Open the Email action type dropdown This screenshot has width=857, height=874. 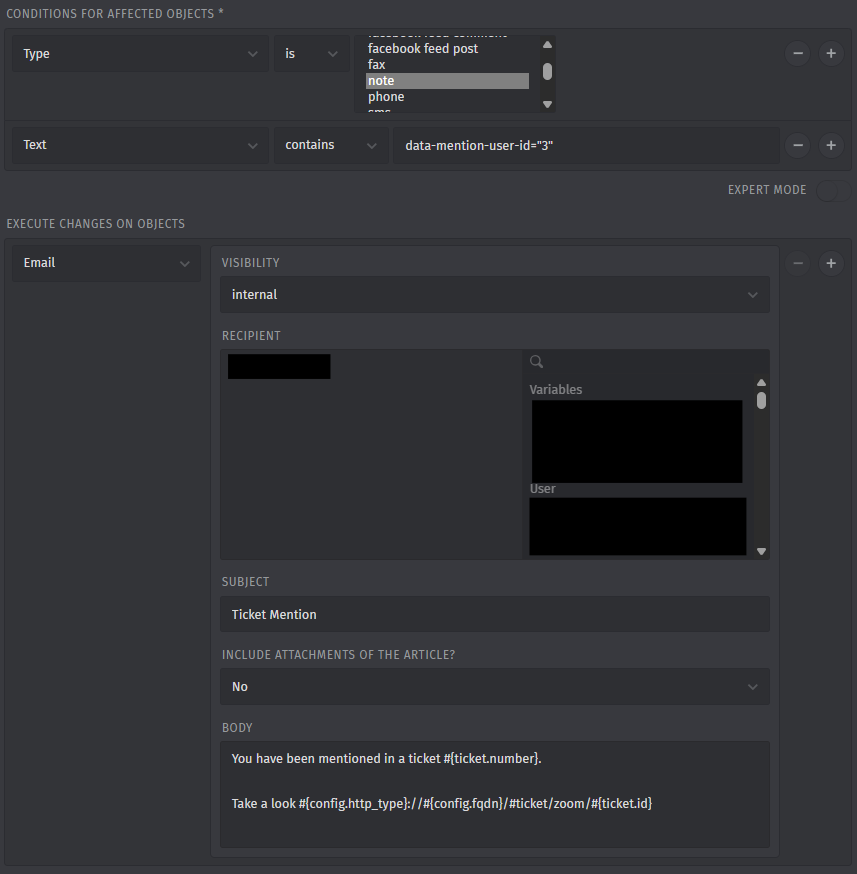point(106,263)
